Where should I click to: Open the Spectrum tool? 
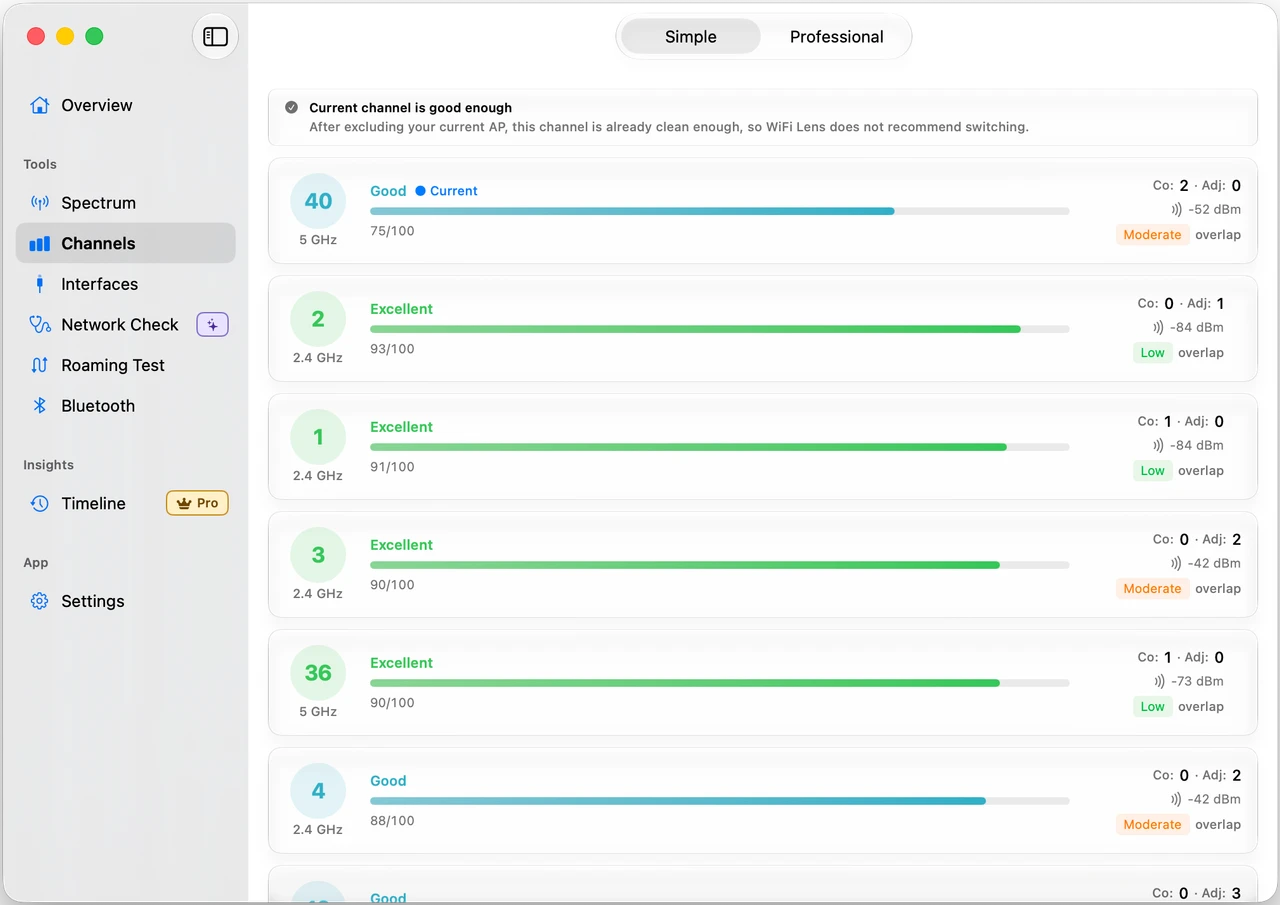click(126, 203)
